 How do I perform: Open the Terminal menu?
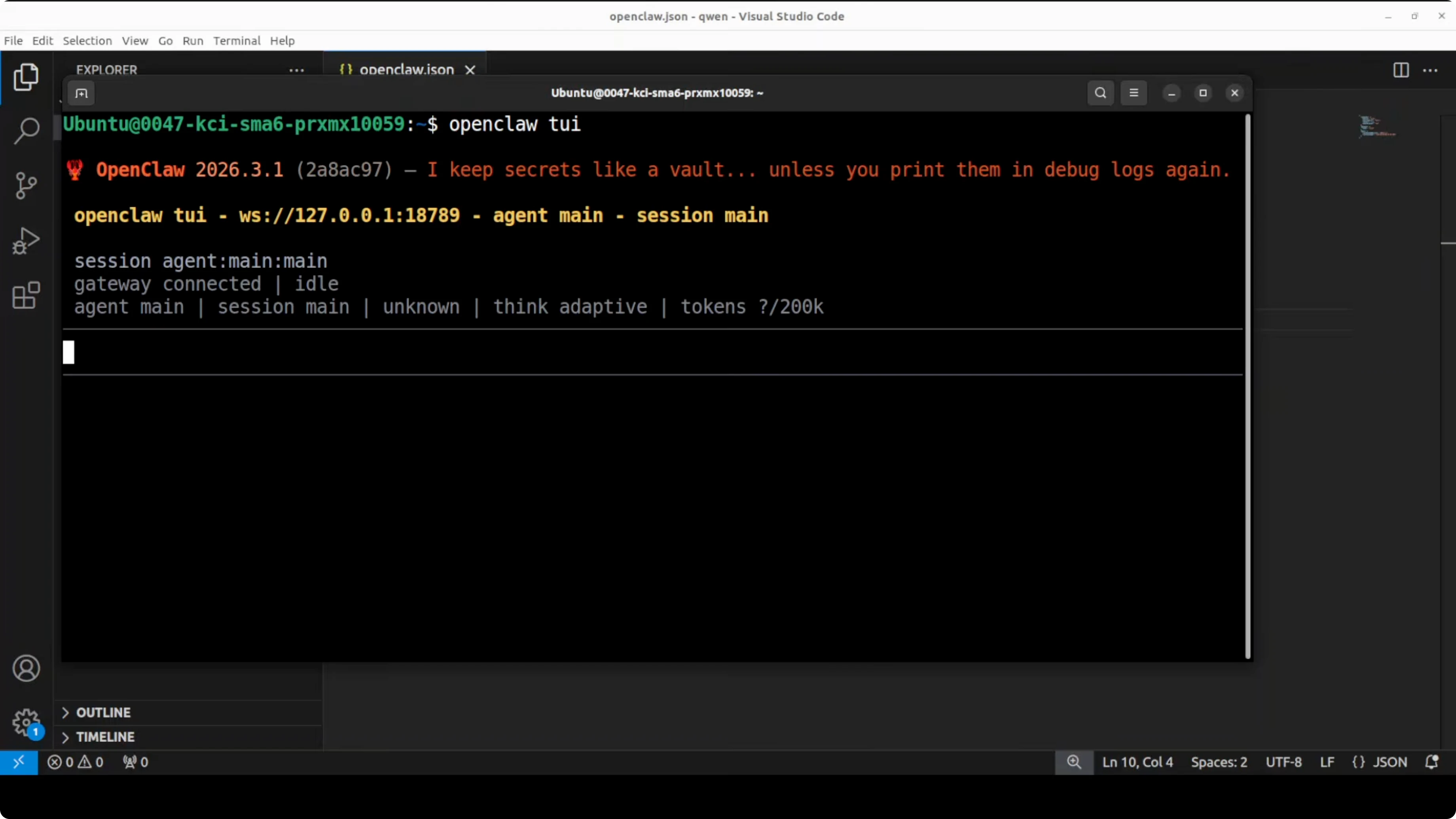coord(236,41)
